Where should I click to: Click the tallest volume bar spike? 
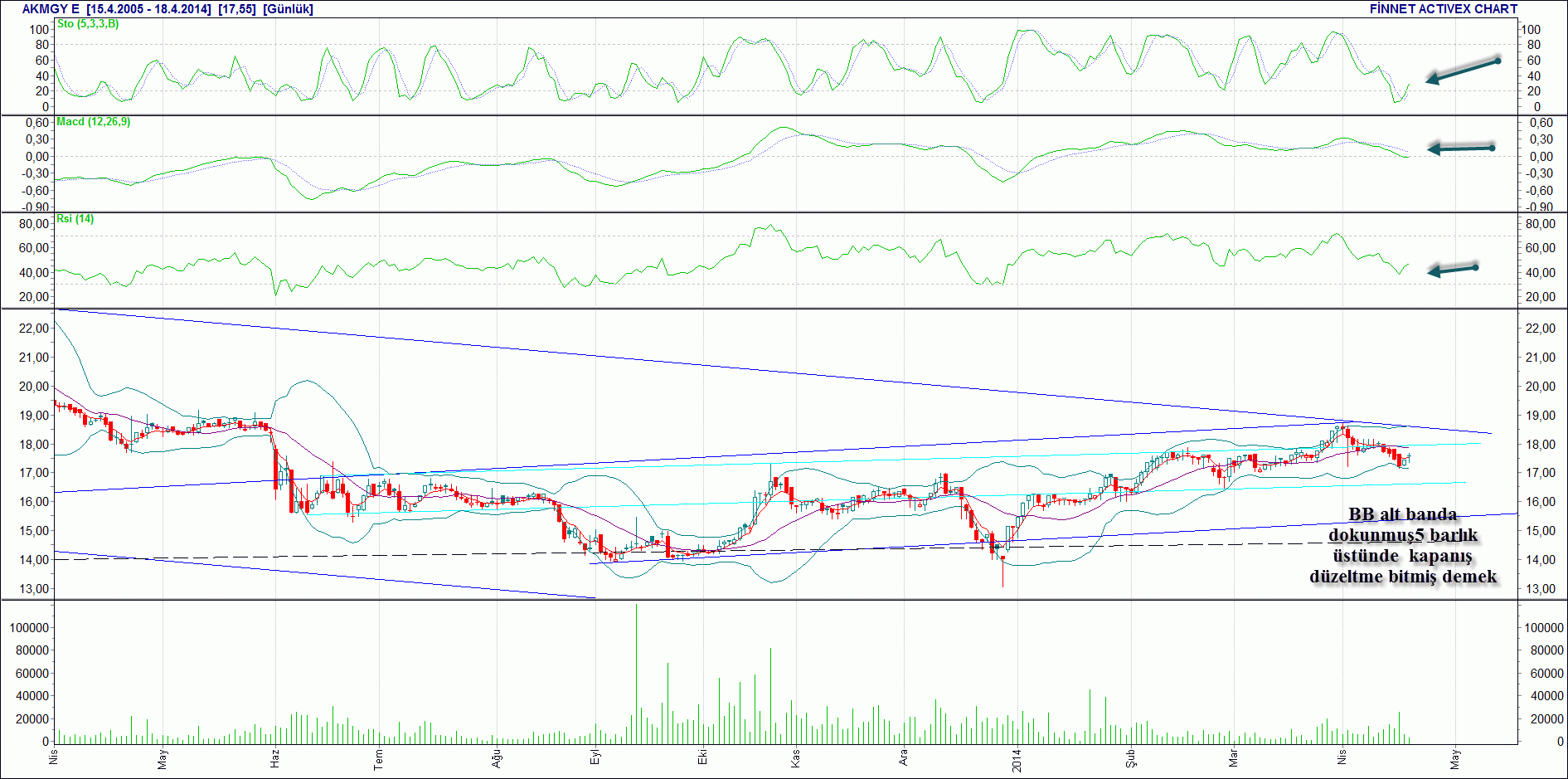coord(636,674)
